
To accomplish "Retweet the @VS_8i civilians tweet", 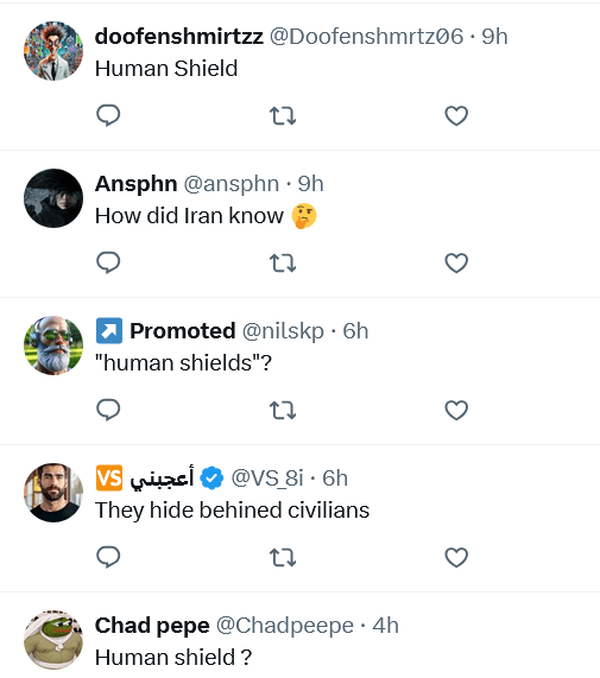I will (283, 557).
